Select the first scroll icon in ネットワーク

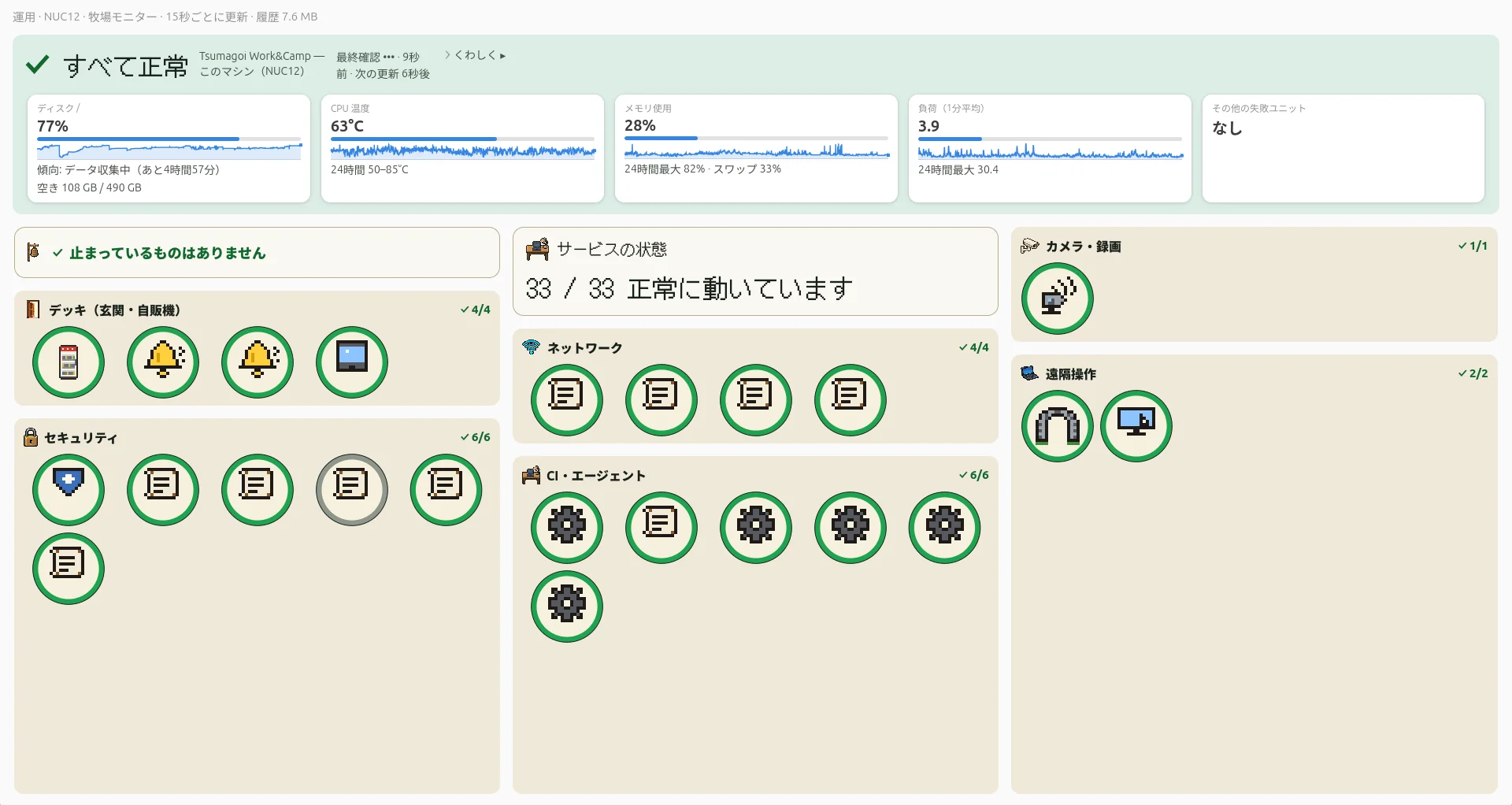pos(567,400)
